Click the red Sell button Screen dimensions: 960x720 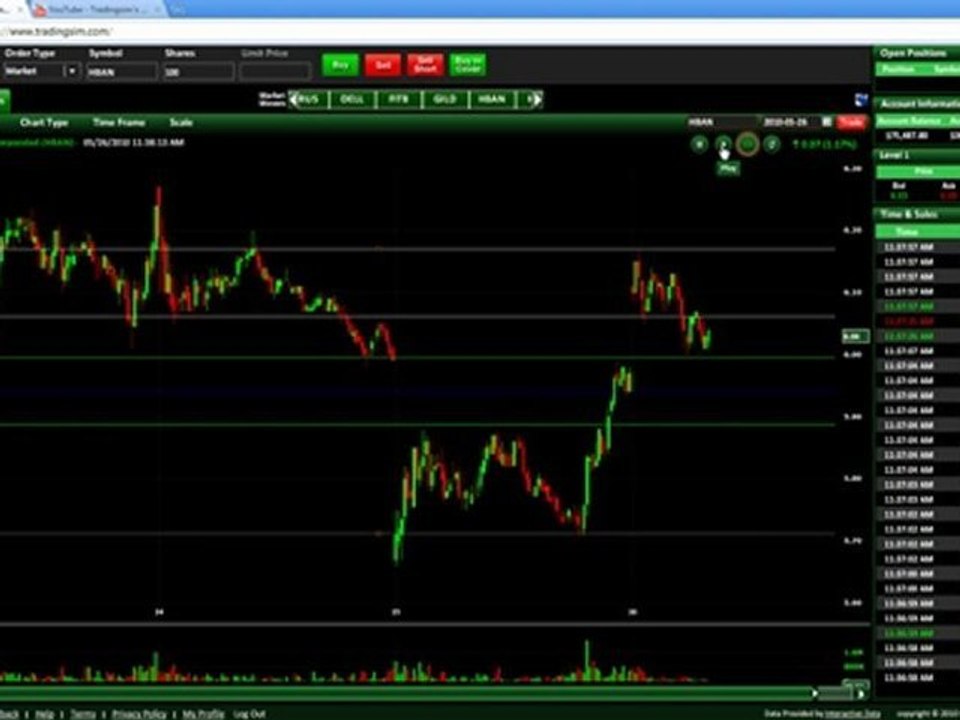pyautogui.click(x=383, y=65)
